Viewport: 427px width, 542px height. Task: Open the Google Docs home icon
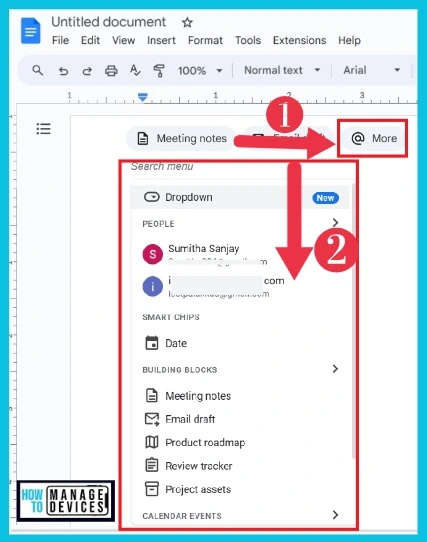point(30,31)
